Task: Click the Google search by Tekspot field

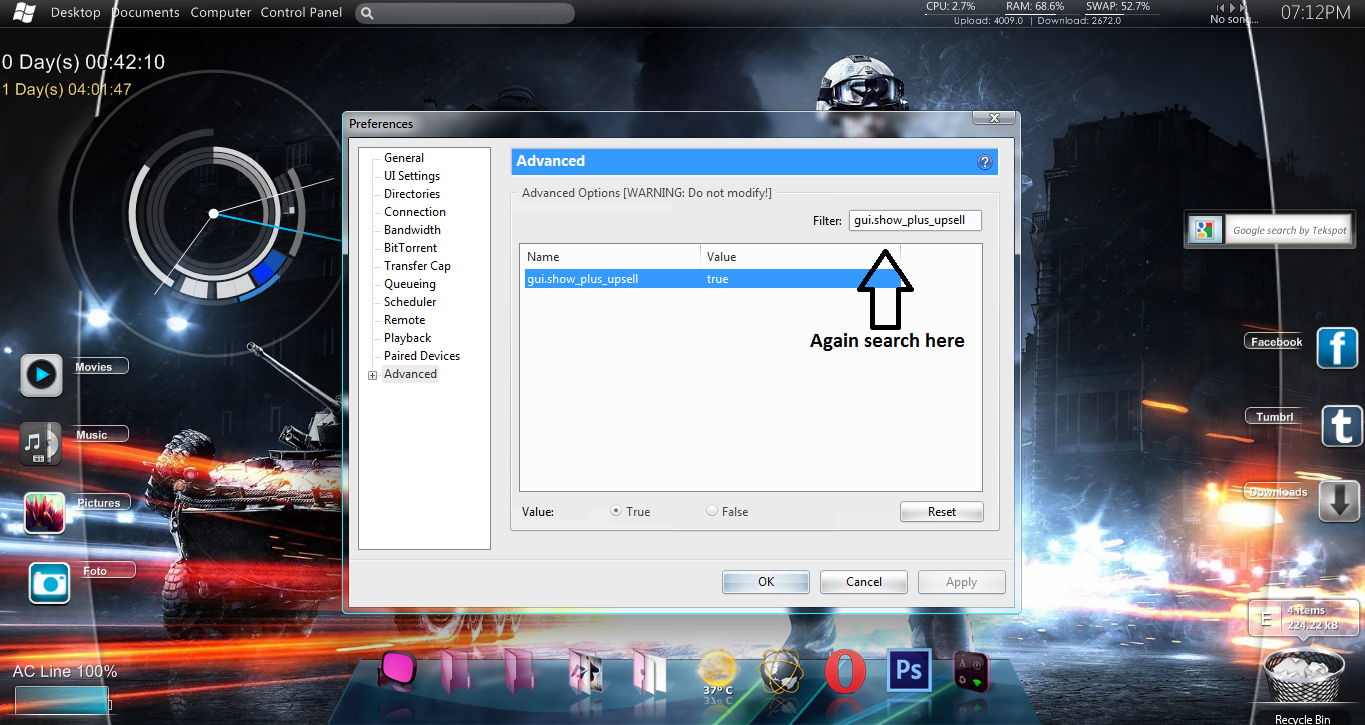Action: pos(1288,230)
